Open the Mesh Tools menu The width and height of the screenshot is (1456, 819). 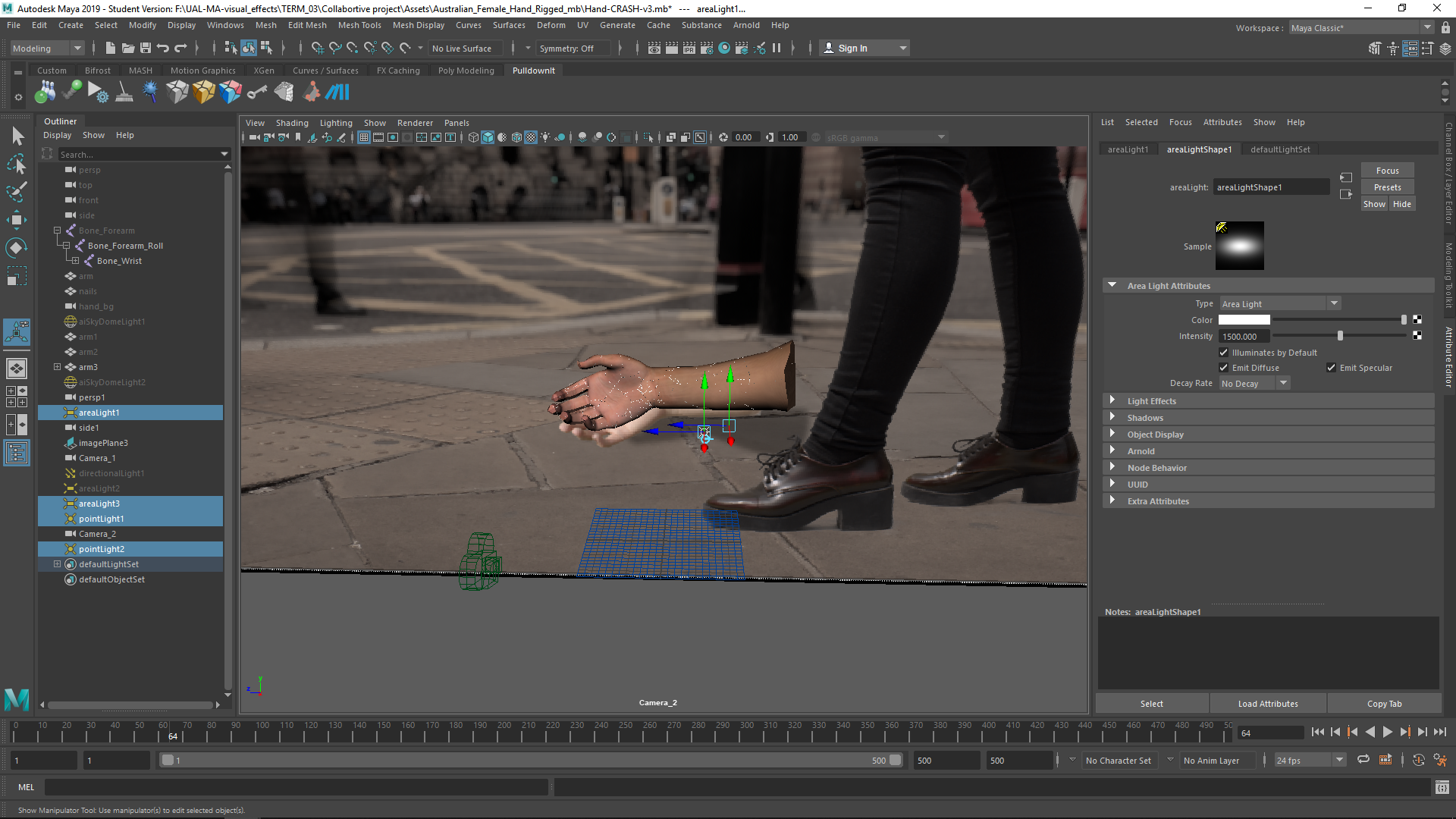[359, 25]
